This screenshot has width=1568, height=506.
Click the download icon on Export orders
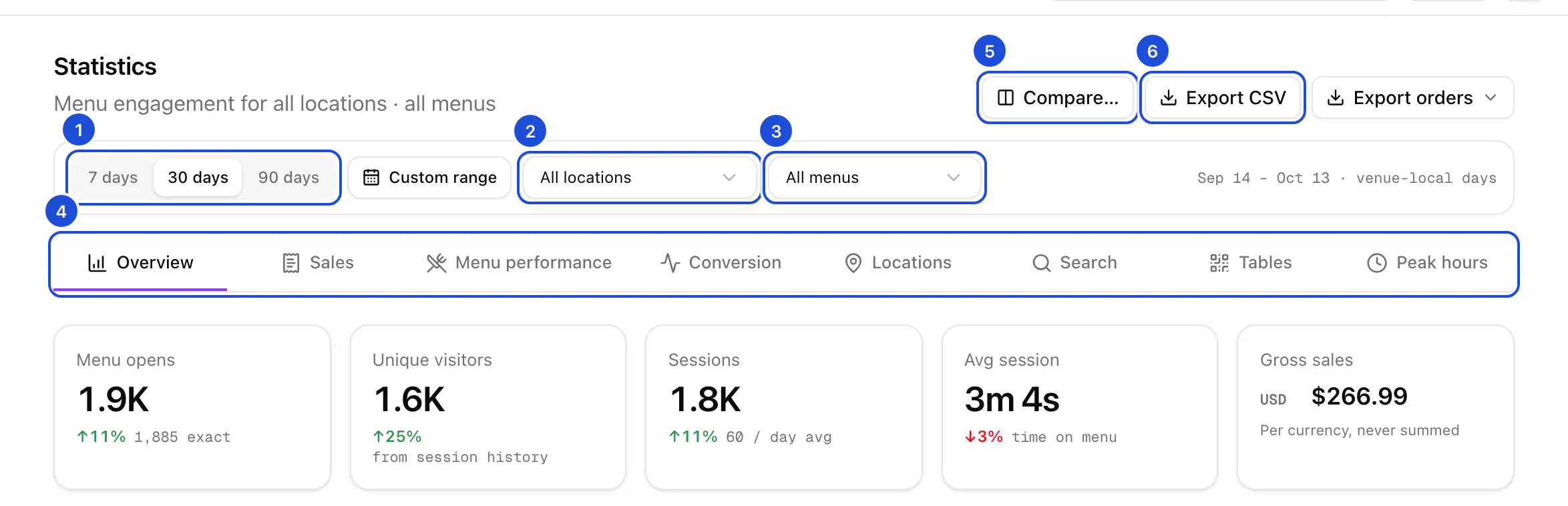[x=1336, y=98]
